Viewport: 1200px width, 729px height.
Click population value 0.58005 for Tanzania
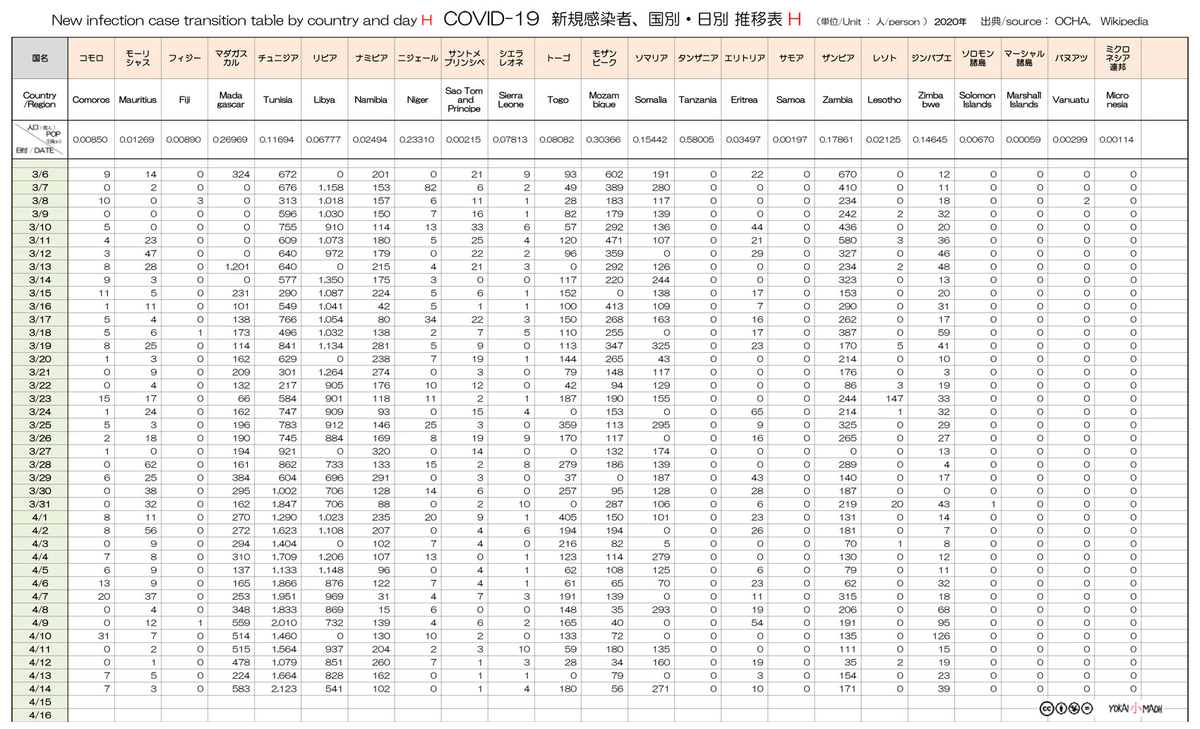(x=697, y=139)
